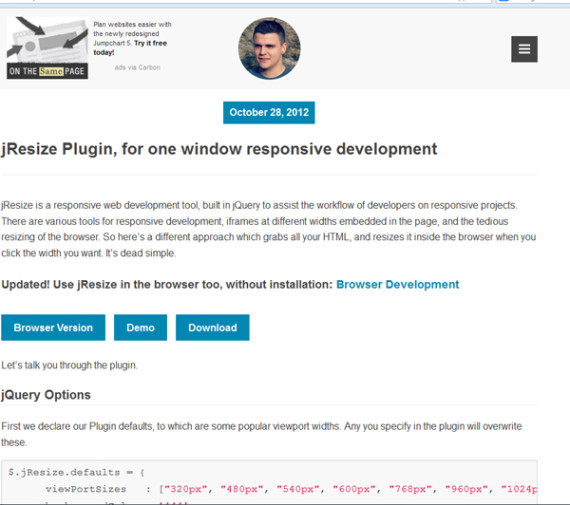This screenshot has width=570, height=505.
Task: Open the jResize Plugin article title
Action: (219, 149)
